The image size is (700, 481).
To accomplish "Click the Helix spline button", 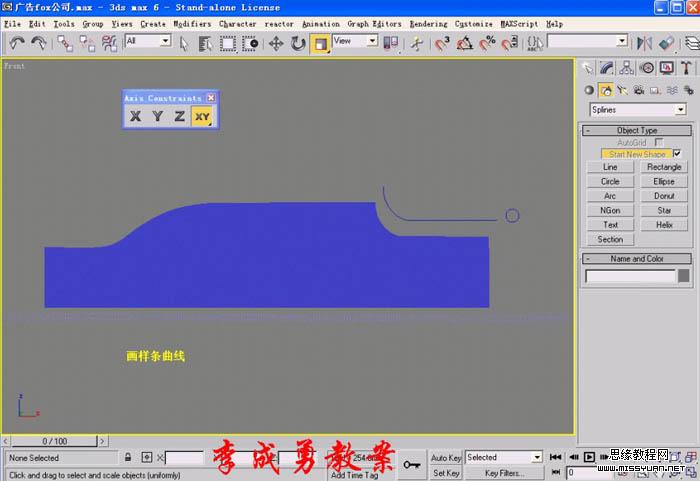I will click(x=664, y=225).
